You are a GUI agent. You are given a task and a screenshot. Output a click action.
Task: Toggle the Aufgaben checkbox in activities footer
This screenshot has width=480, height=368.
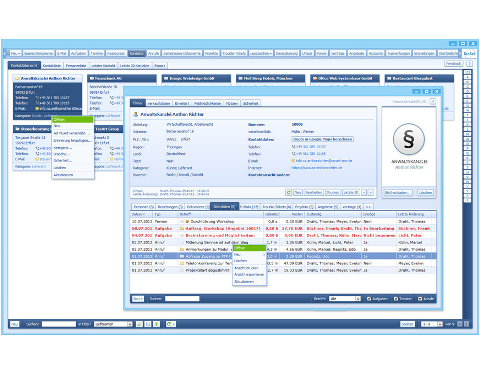(369, 299)
